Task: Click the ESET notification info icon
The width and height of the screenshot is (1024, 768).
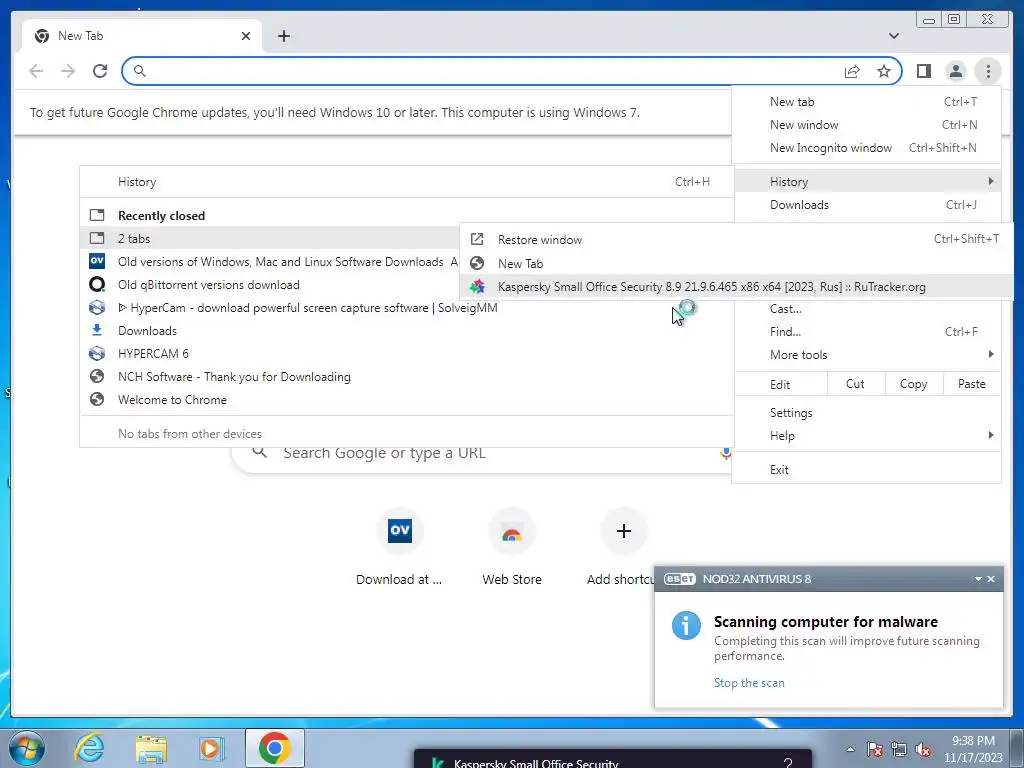Action: [x=686, y=626]
